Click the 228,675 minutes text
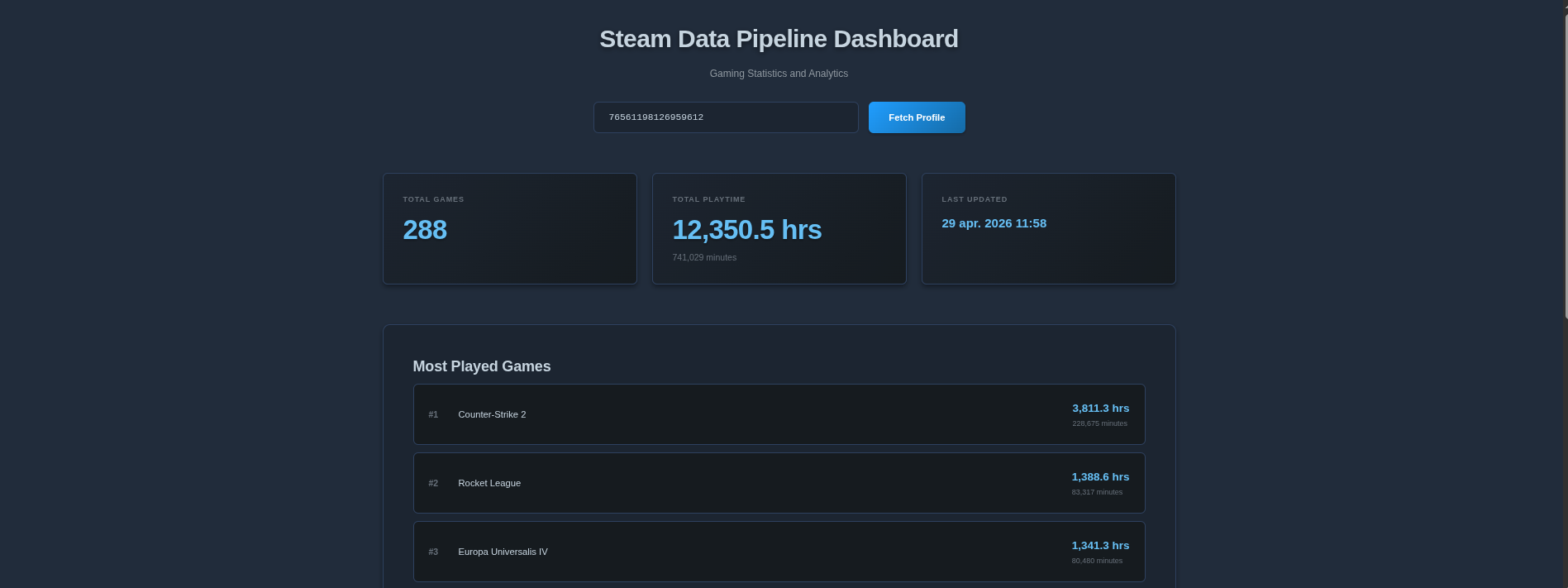Viewport: 1568px width, 588px height. coord(1099,423)
